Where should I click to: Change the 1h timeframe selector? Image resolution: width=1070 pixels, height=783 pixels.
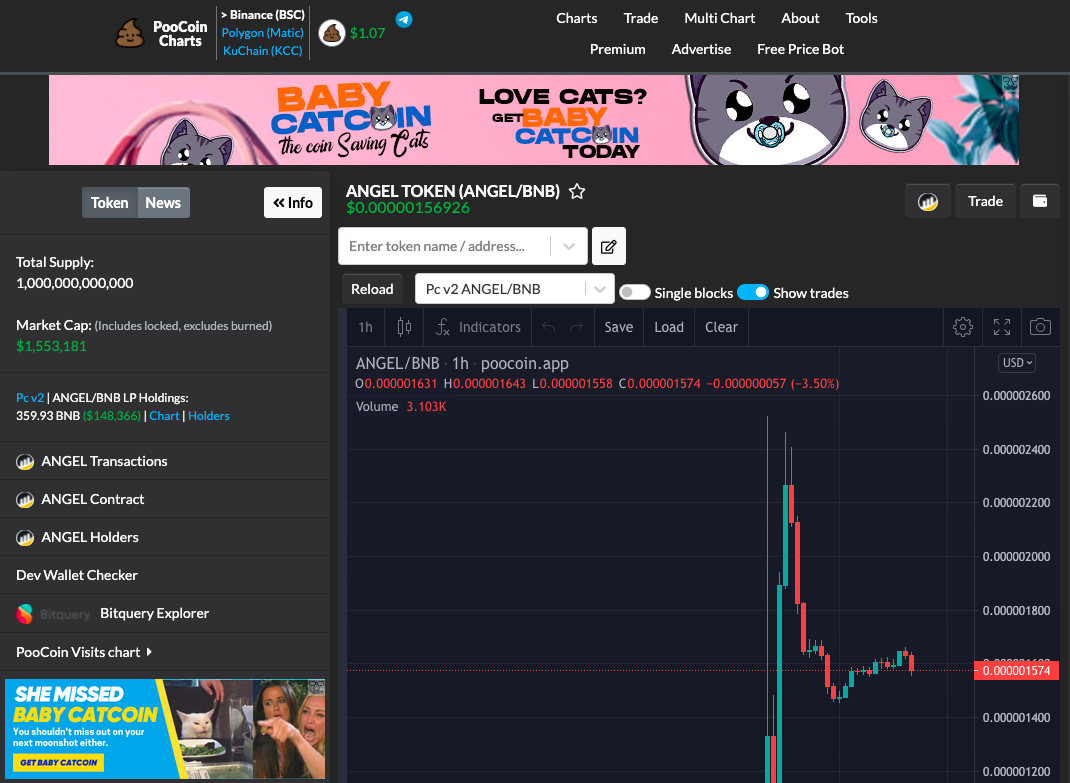[366, 327]
